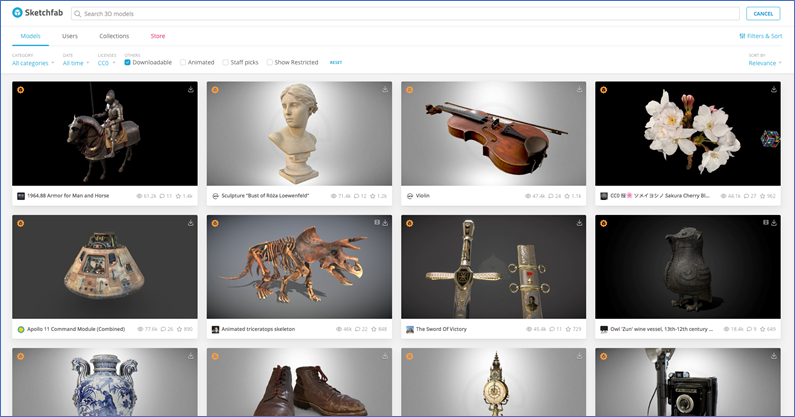This screenshot has height=417, width=795.
Task: Enable the Animated filter checkbox
Action: coord(183,62)
